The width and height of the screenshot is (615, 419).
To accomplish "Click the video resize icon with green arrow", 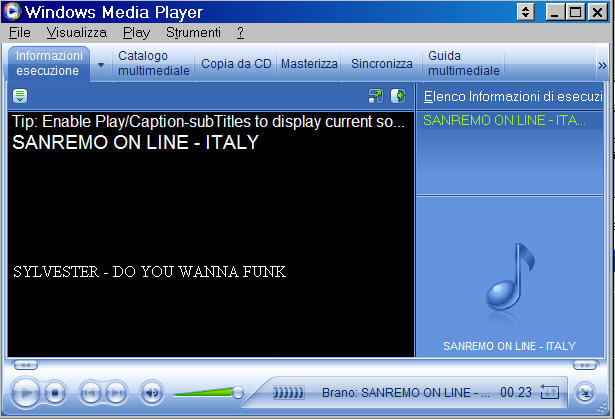I will pyautogui.click(x=376, y=96).
